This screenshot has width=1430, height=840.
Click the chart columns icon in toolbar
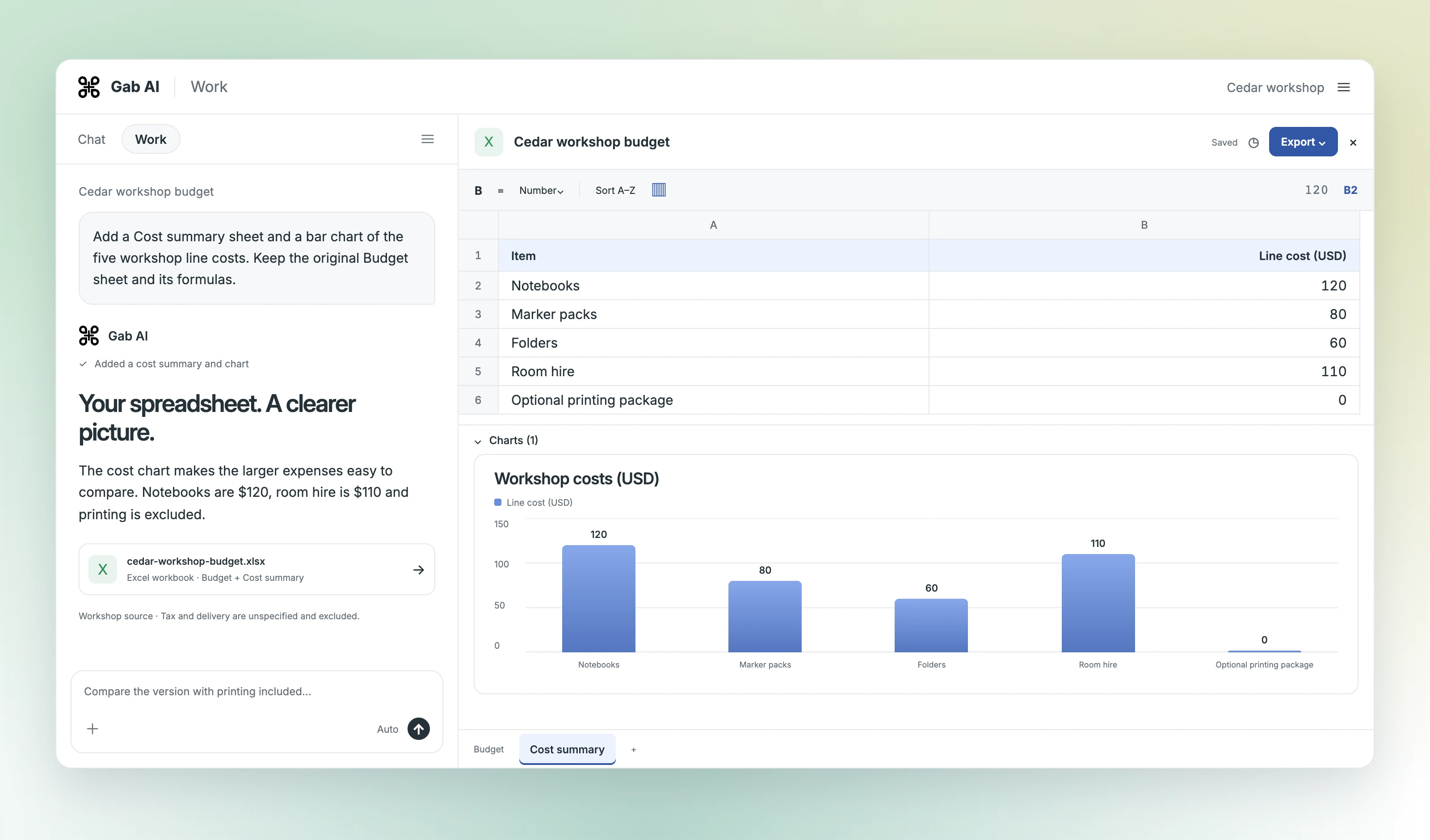point(658,190)
